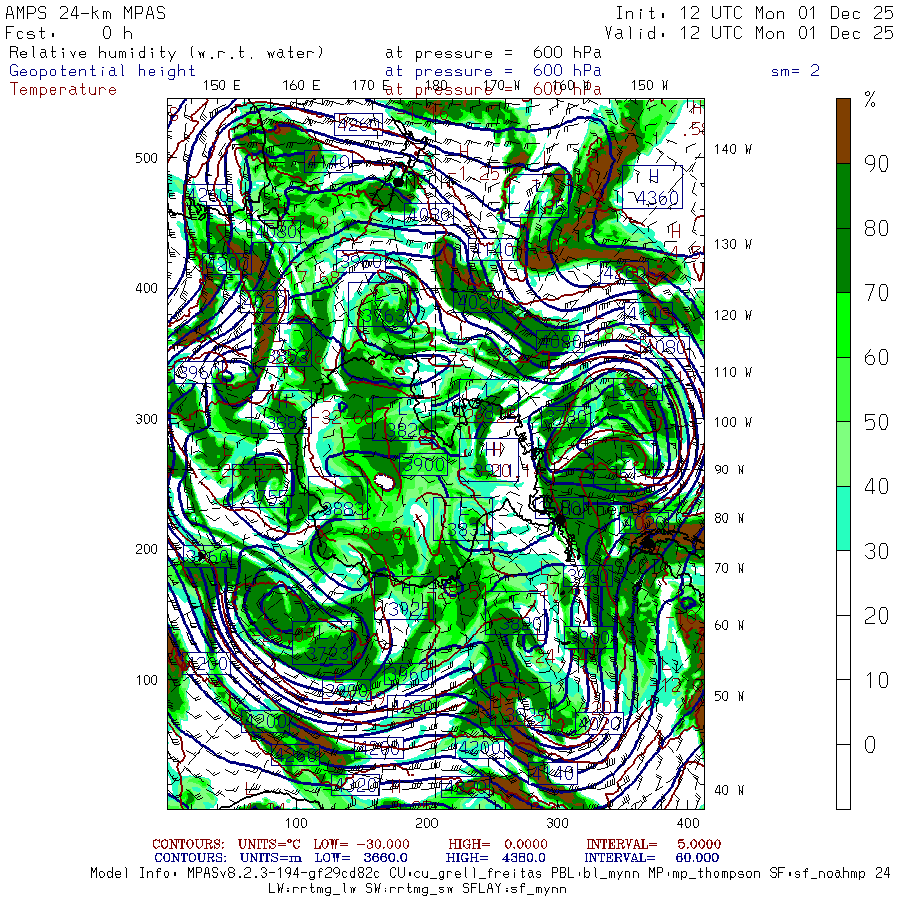900x900 pixels.
Task: Click the '40 W' longitude label on right
Action: point(728,790)
